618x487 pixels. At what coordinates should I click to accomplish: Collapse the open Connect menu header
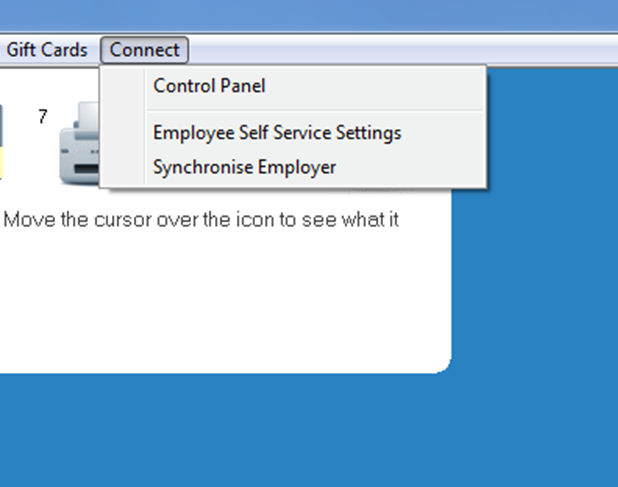coord(144,50)
